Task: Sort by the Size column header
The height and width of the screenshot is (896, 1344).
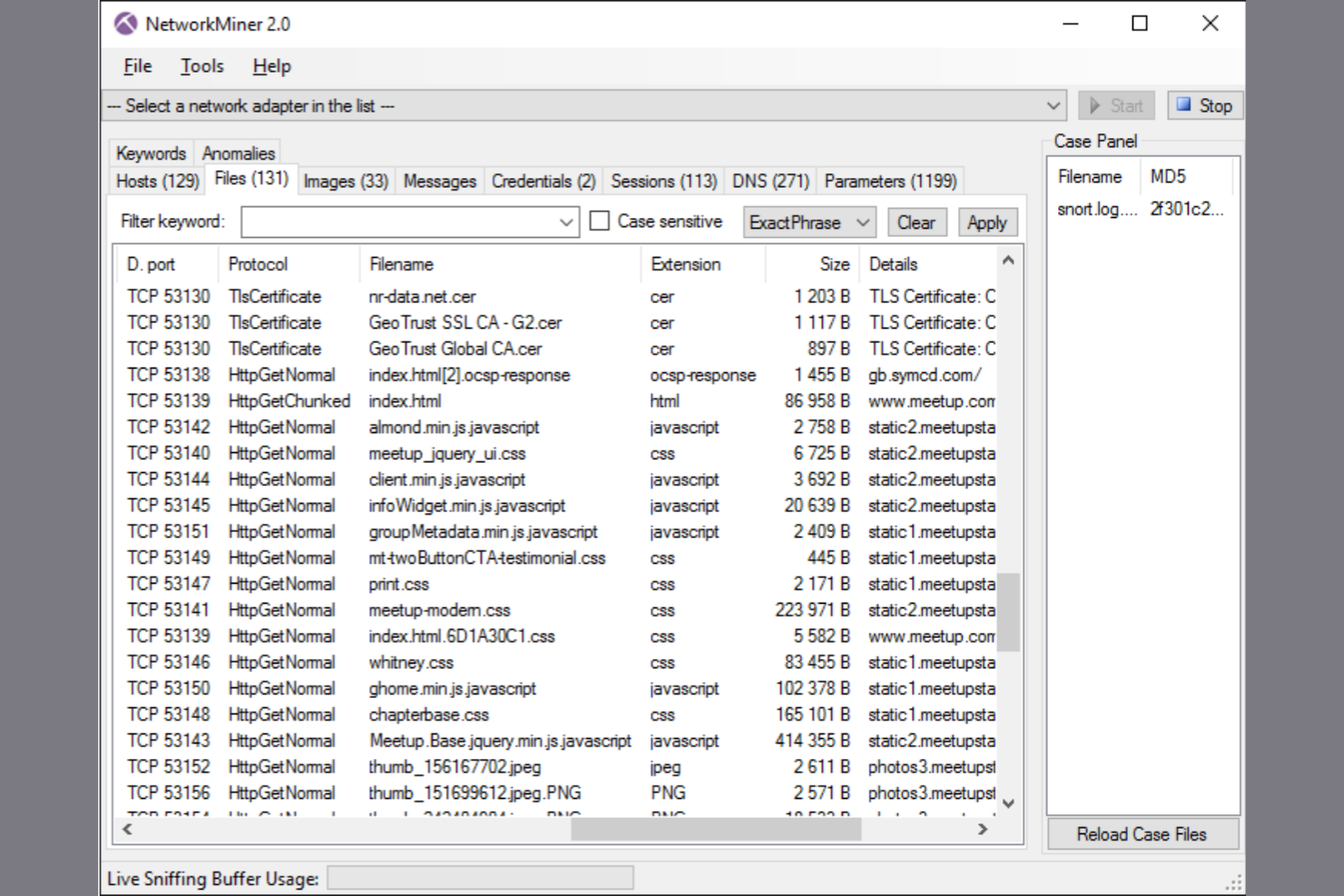Action: (812, 264)
